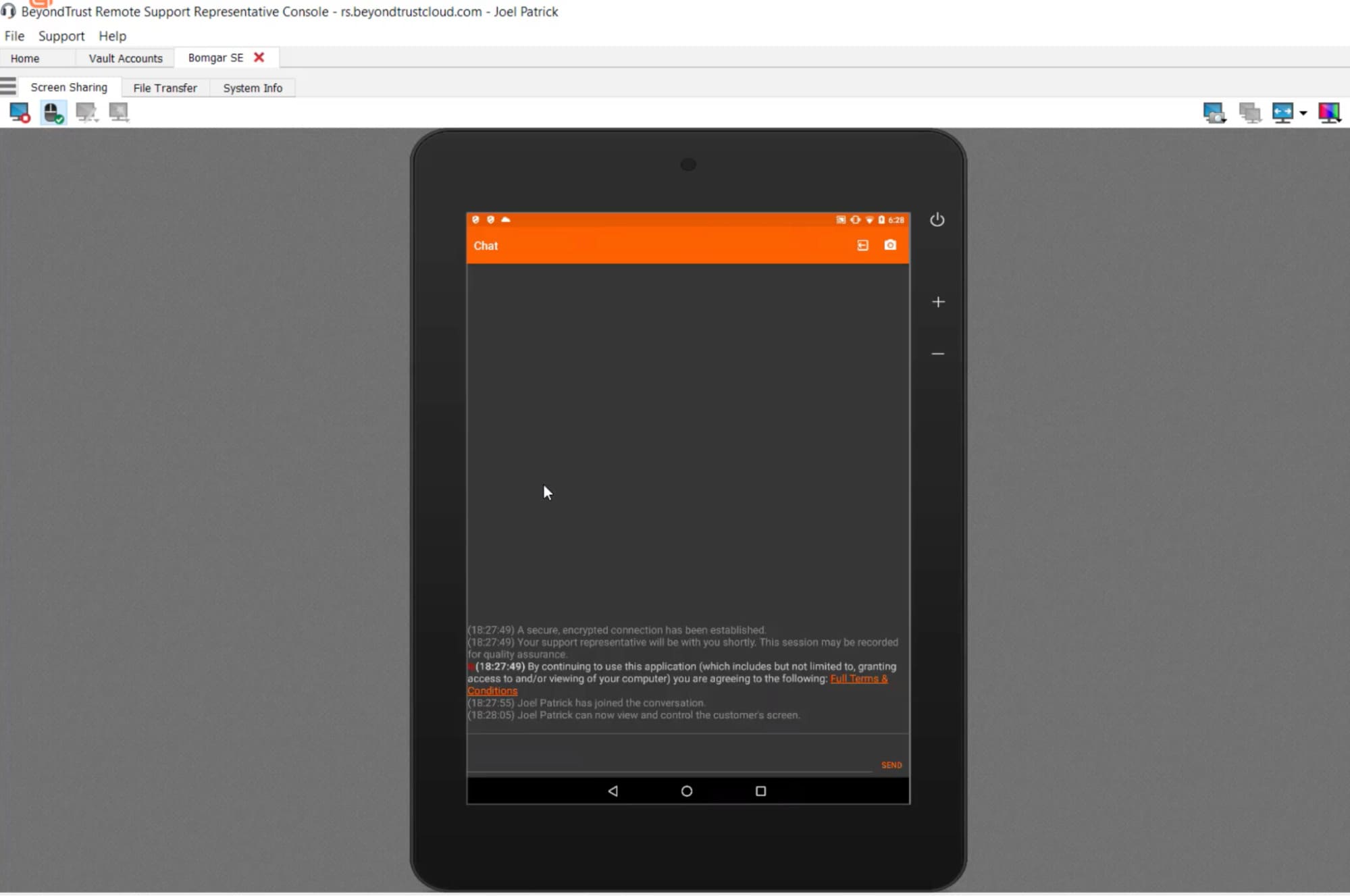Screen dimensions: 1350x896
Task: Click the Screen Sharing tab
Action: (69, 87)
